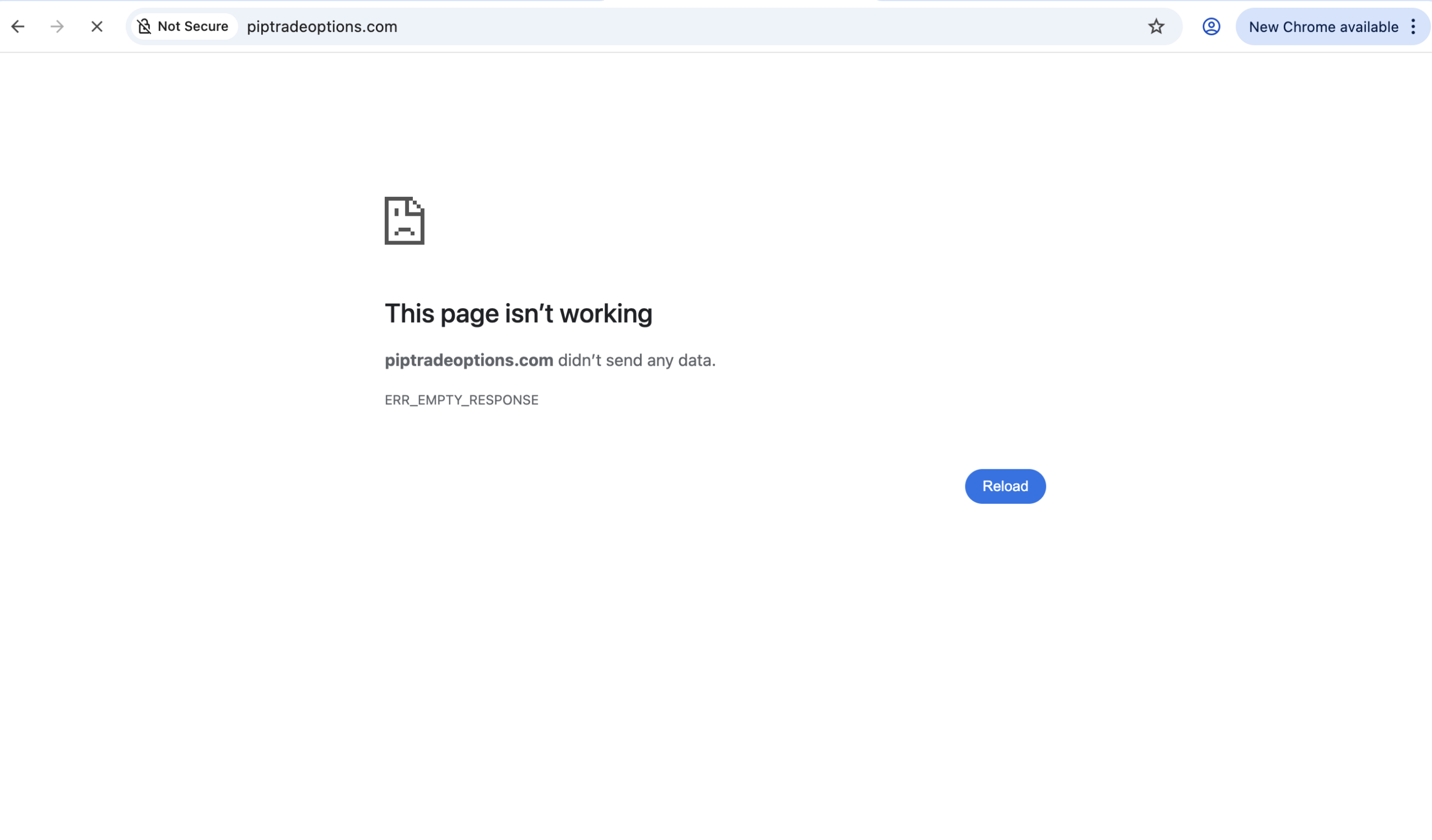
Task: Open address bar suggestions by clicking the URL
Action: 322,26
